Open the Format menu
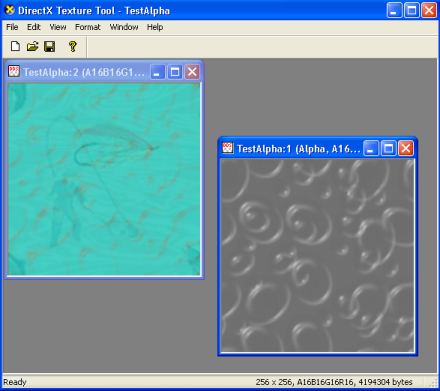Image resolution: width=440 pixels, height=391 pixels. click(x=87, y=27)
